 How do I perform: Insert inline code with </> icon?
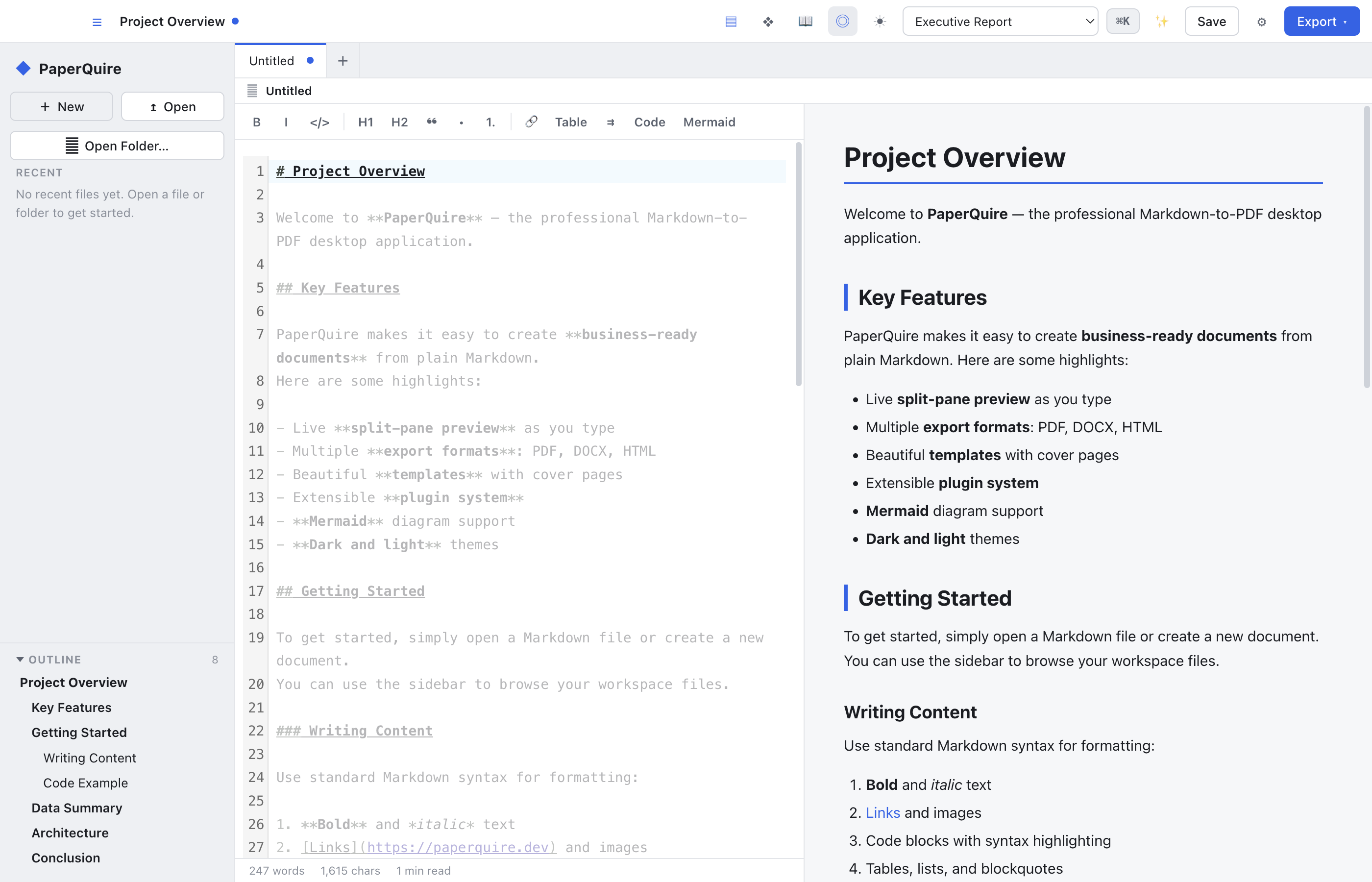point(319,122)
